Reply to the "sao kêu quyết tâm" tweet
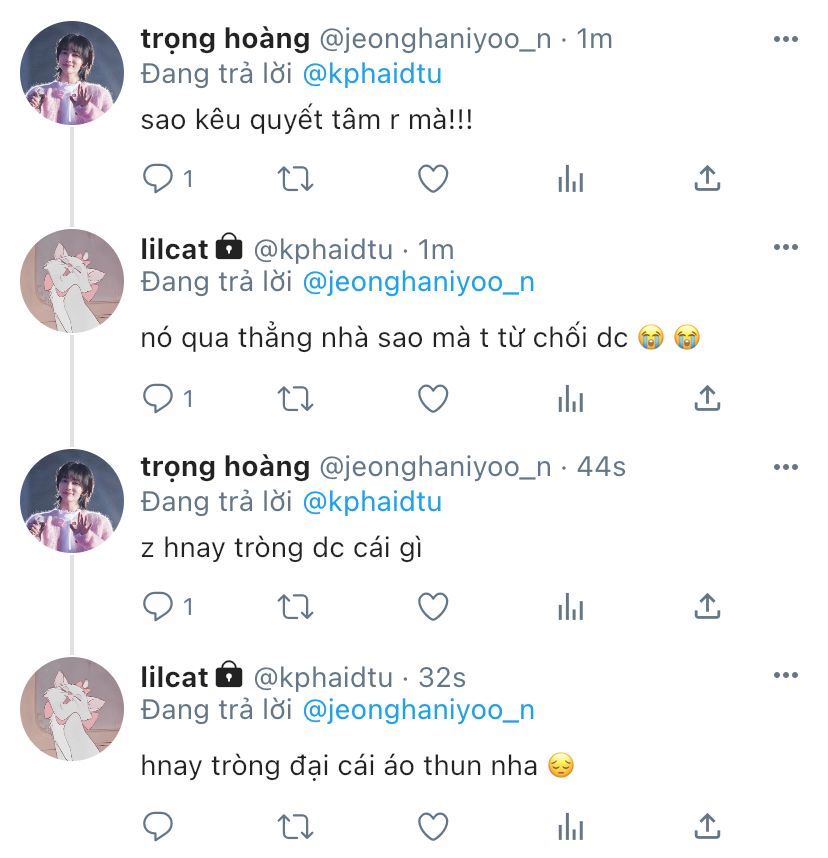 click(159, 179)
